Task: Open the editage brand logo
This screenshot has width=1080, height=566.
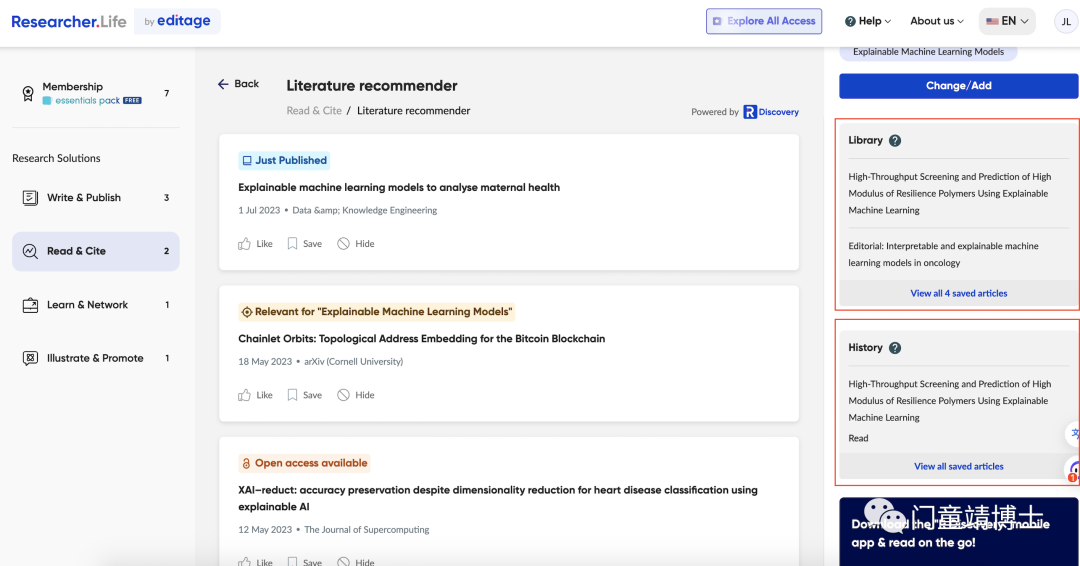Action: point(178,21)
